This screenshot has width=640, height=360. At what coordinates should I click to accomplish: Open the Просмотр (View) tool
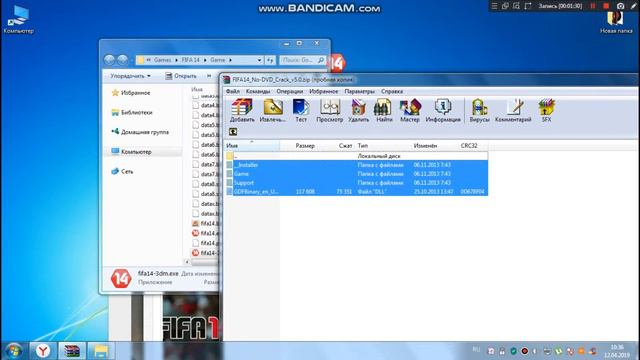[329, 110]
